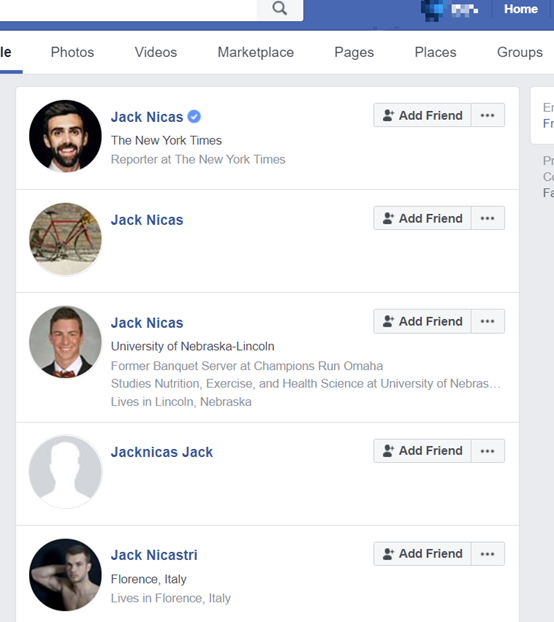Add Jack Nicastri as friend
This screenshot has width=554, height=622.
pos(422,554)
